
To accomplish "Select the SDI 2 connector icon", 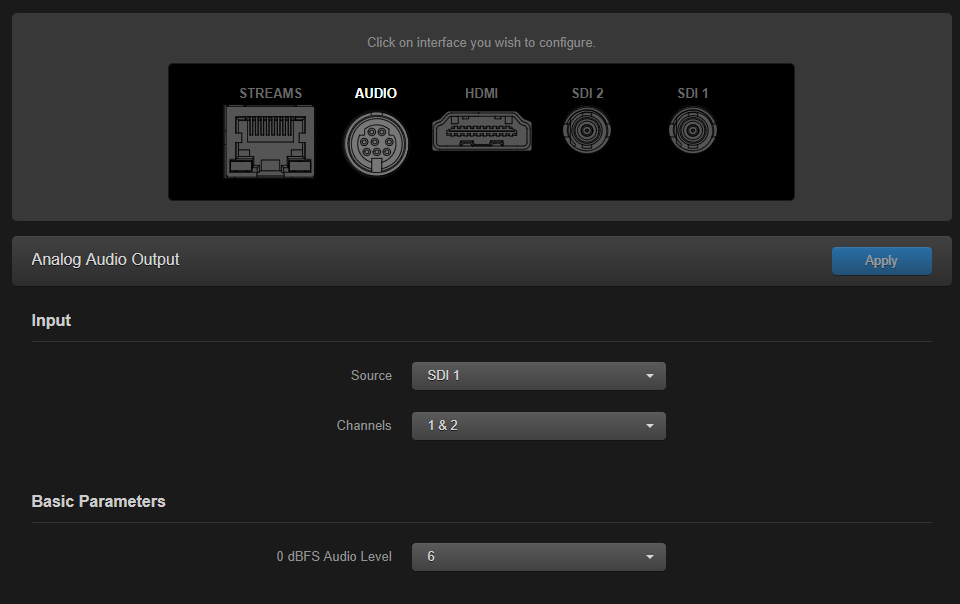I will (x=587, y=130).
